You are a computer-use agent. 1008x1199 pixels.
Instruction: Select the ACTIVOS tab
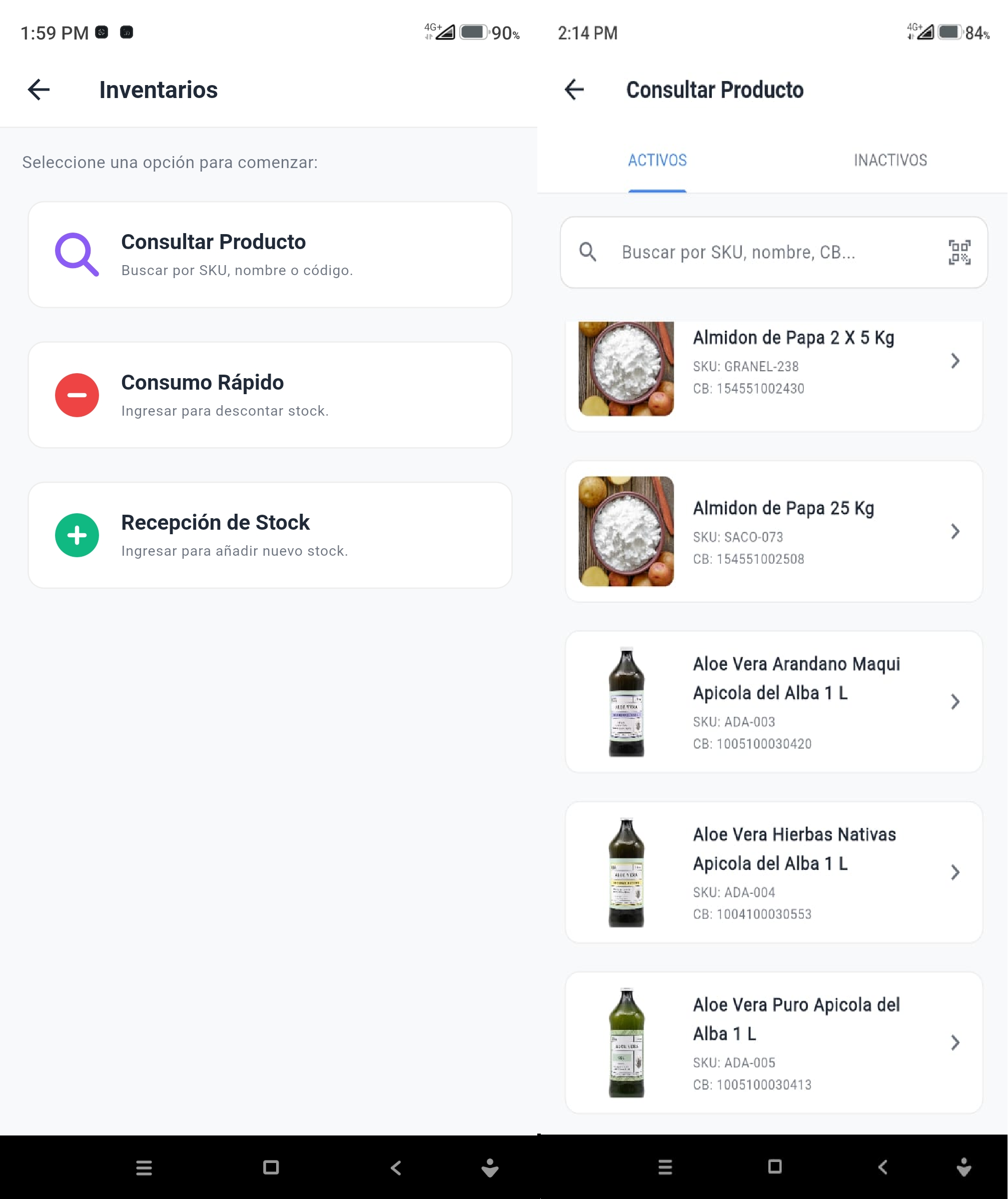tap(657, 161)
